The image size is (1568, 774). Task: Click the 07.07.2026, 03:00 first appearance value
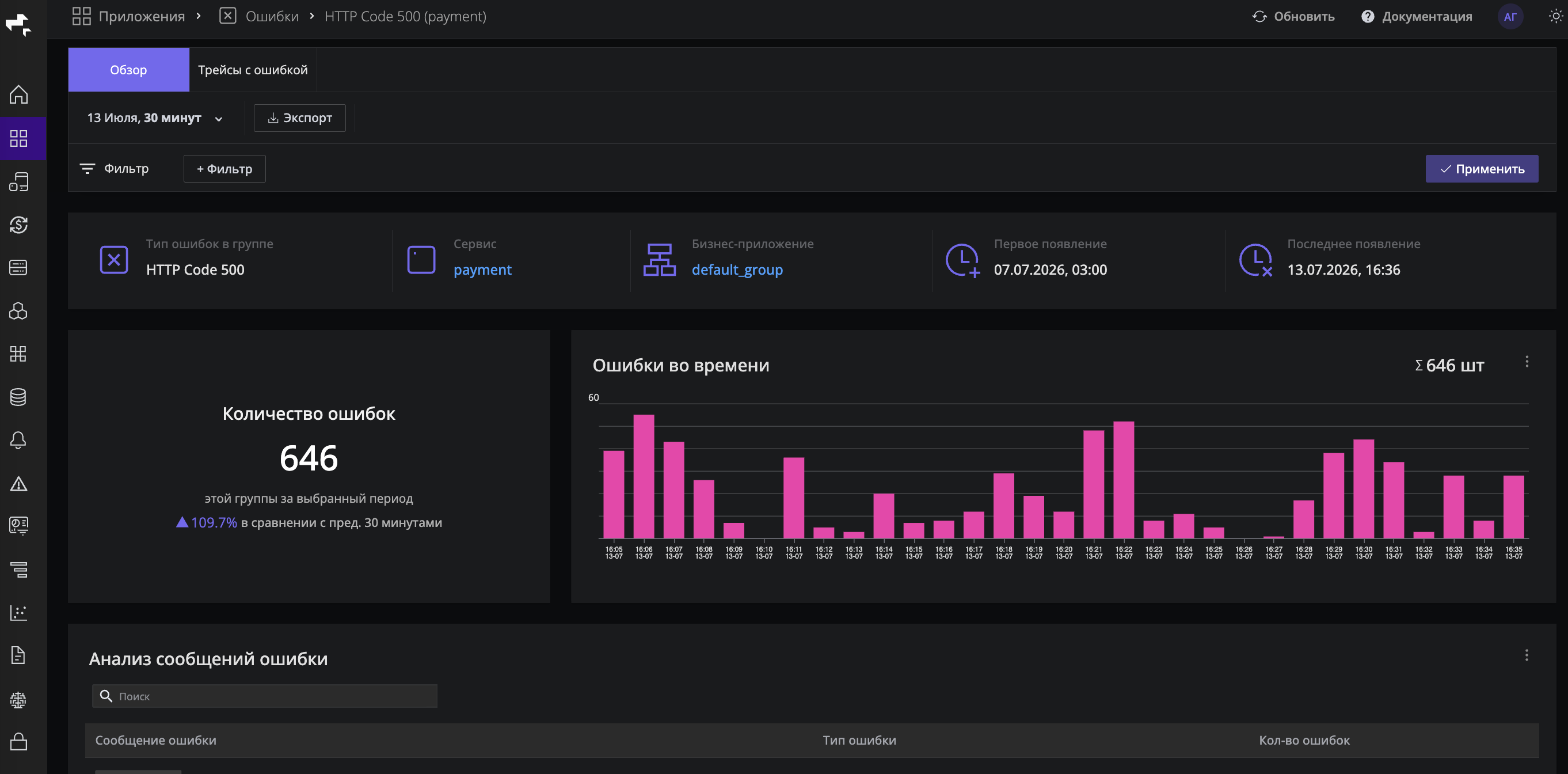pyautogui.click(x=1050, y=270)
